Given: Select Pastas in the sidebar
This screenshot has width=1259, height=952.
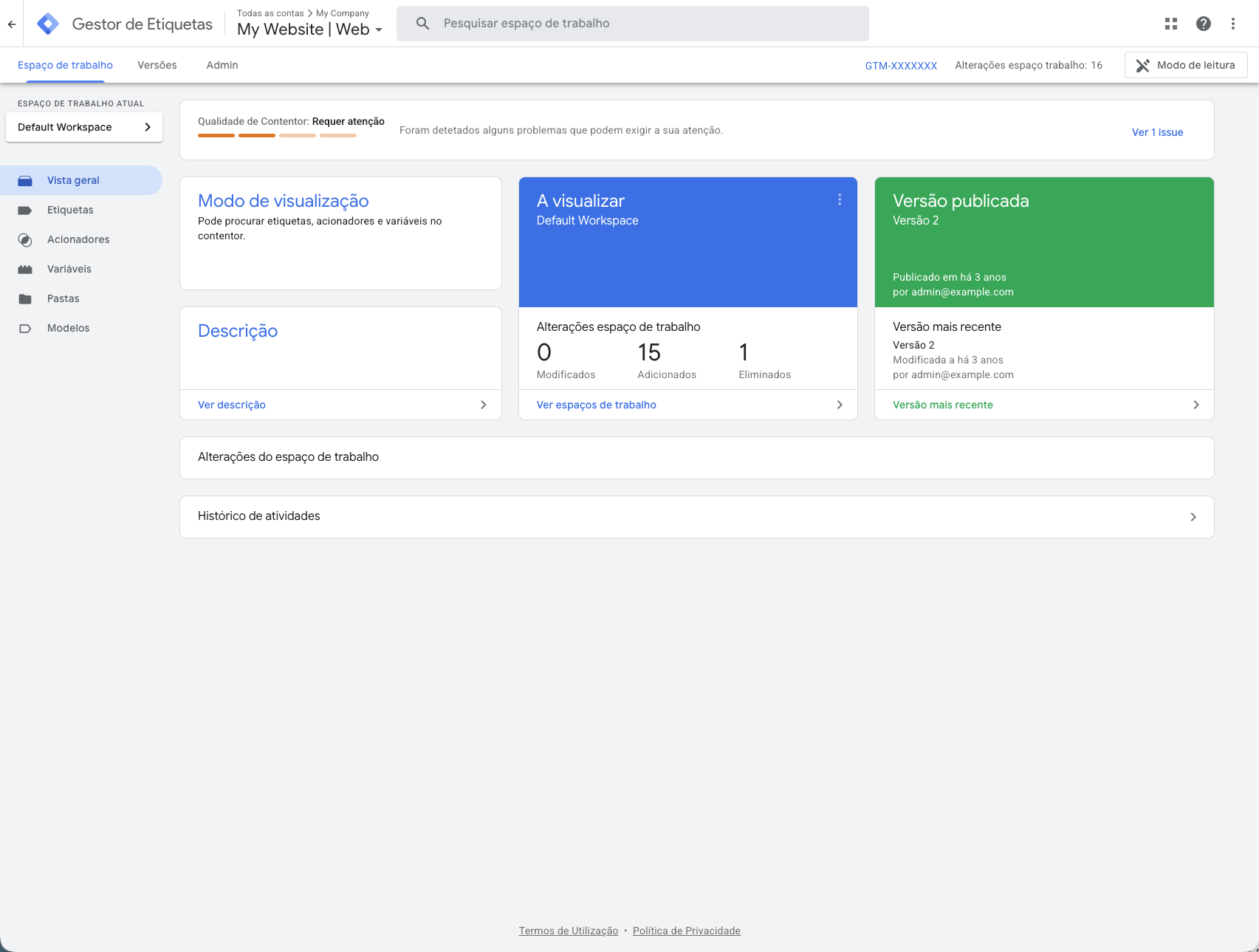Looking at the screenshot, I should point(81,298).
